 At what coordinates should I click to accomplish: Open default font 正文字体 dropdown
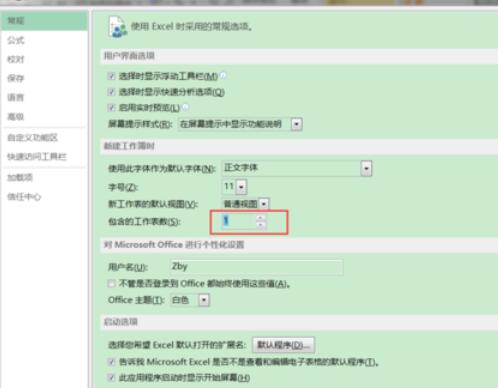(366, 168)
